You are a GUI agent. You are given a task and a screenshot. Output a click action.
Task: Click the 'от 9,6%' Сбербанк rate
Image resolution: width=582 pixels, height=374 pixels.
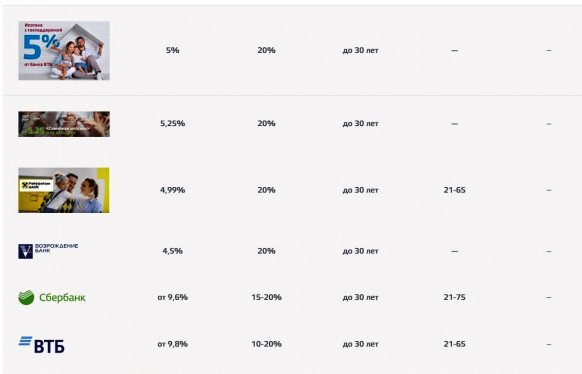coord(173,297)
